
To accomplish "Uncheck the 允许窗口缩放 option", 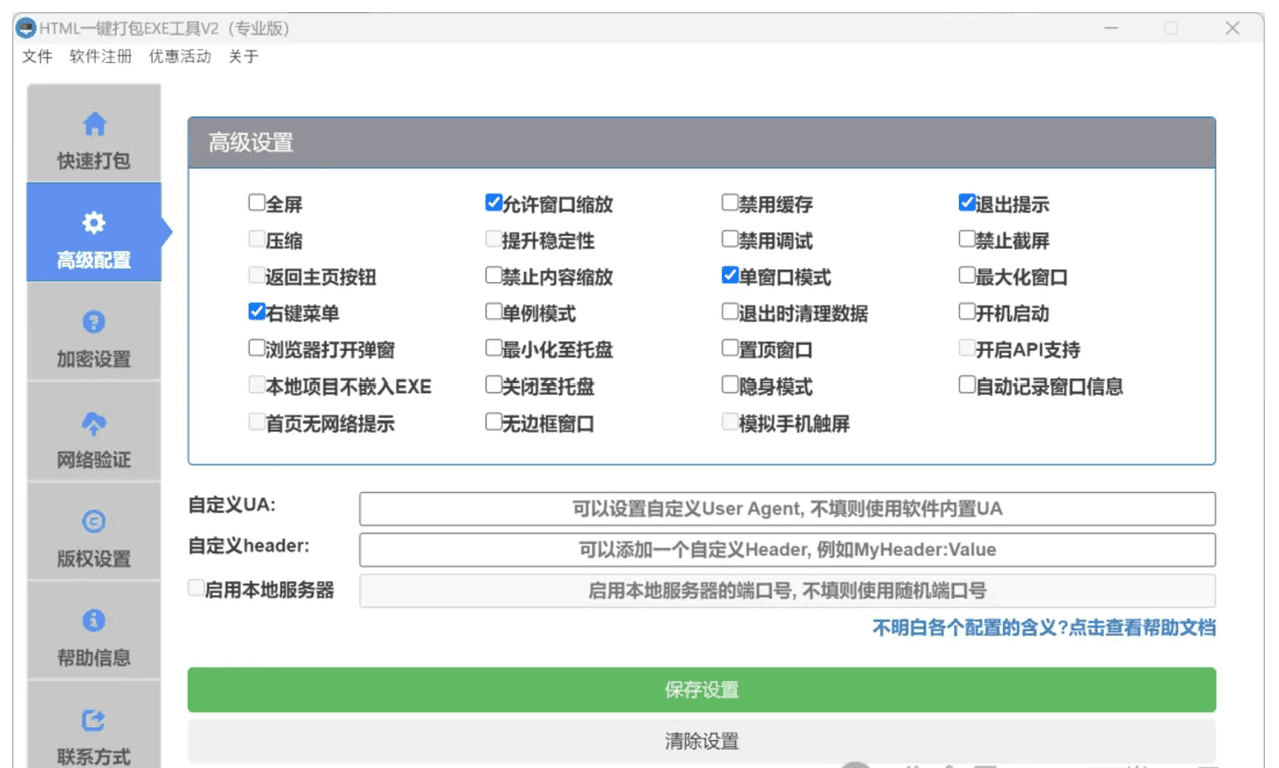I will [493, 203].
